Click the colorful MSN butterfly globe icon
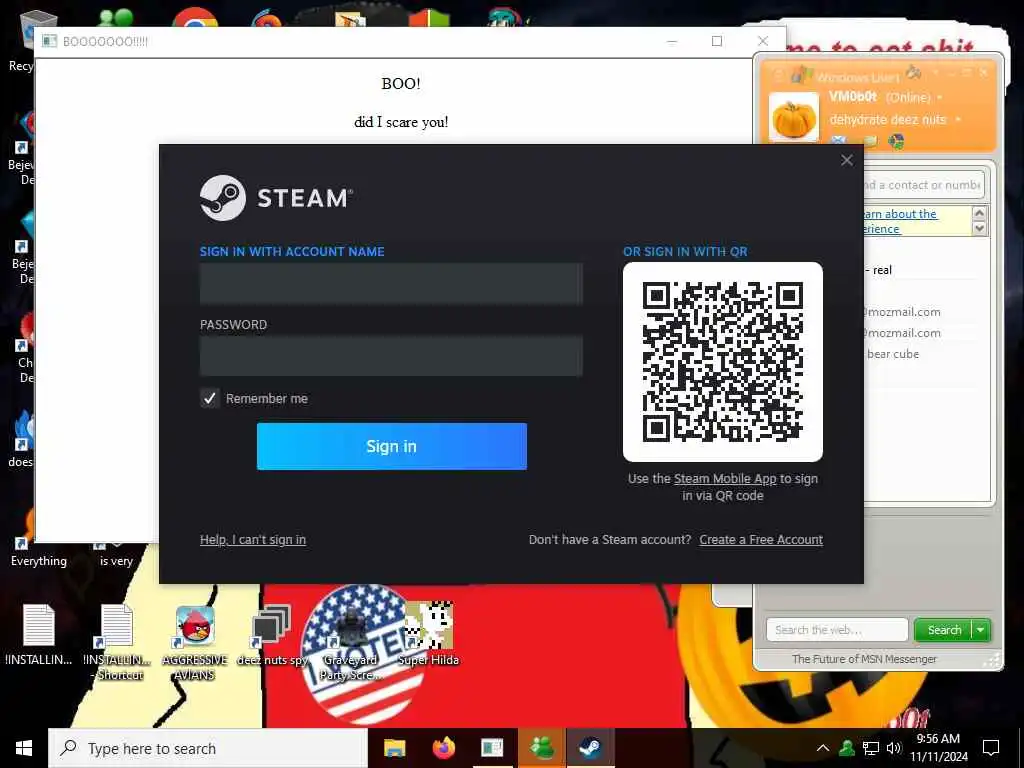The image size is (1024, 768). 897,141
